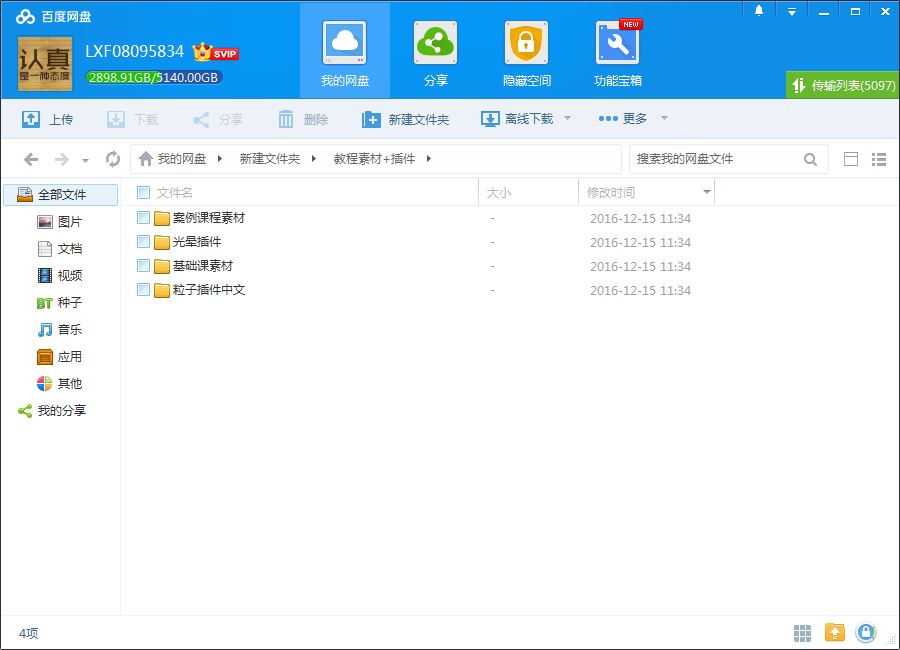Sort by the 修改时间 column header
Screen dimensions: 900x650
click(x=611, y=192)
